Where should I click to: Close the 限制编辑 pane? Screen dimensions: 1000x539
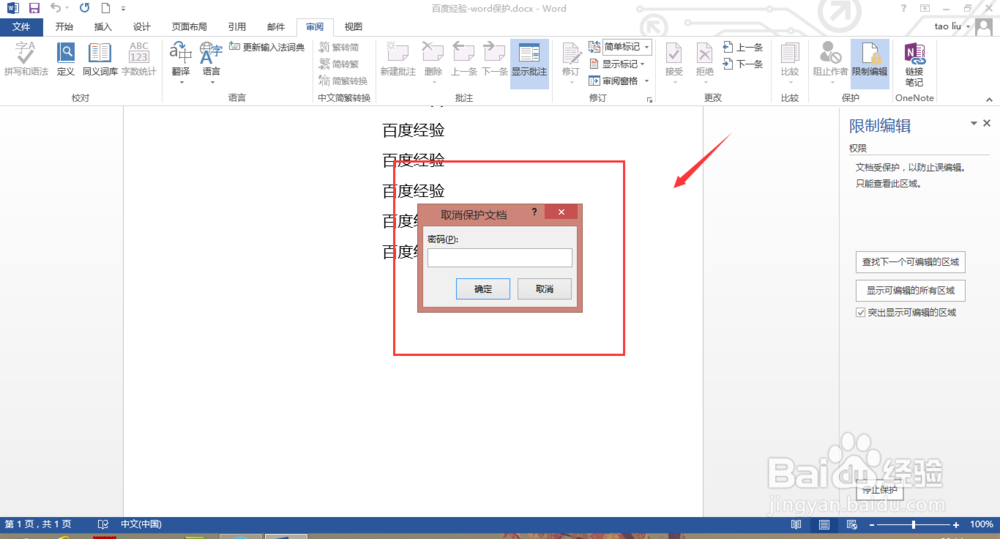point(987,123)
